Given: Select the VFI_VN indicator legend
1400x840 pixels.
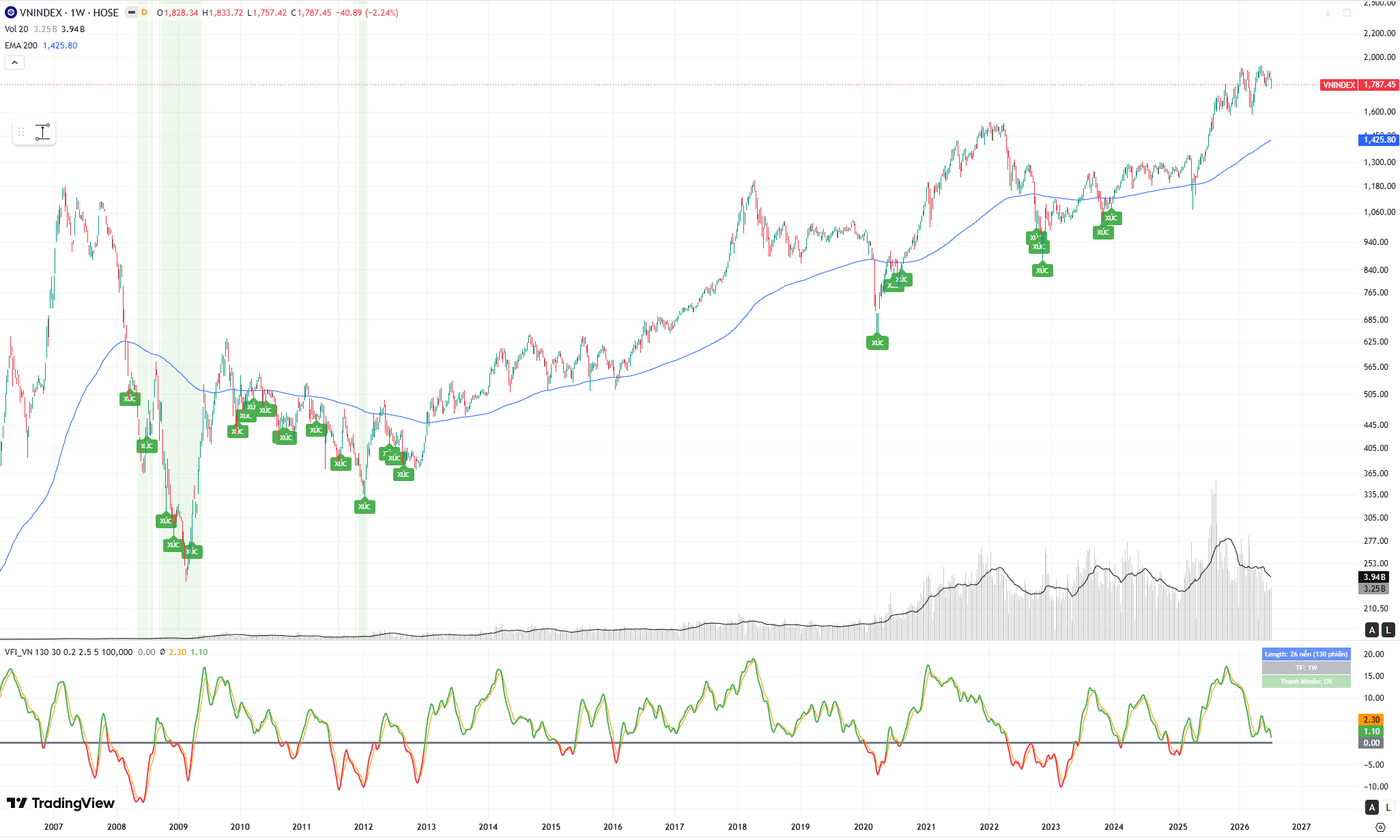Looking at the screenshot, I should [x=68, y=652].
